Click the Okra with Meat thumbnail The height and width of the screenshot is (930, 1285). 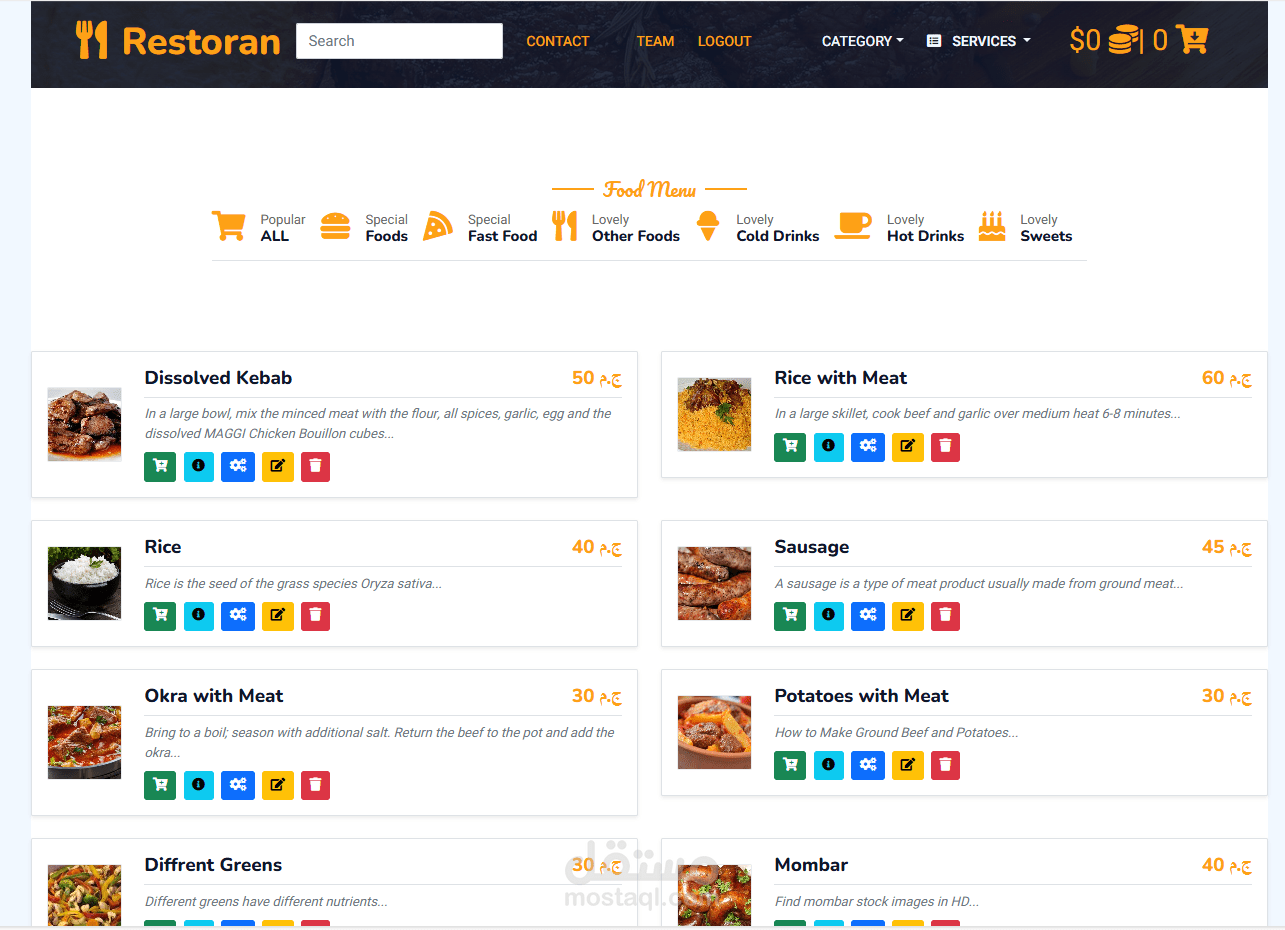(84, 742)
